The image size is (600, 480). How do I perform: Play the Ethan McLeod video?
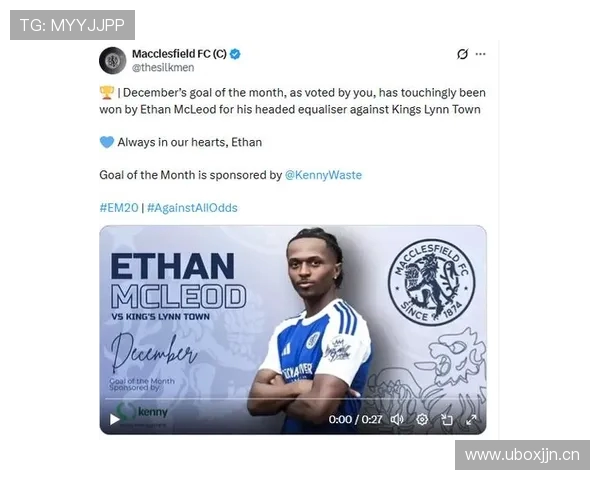114,420
